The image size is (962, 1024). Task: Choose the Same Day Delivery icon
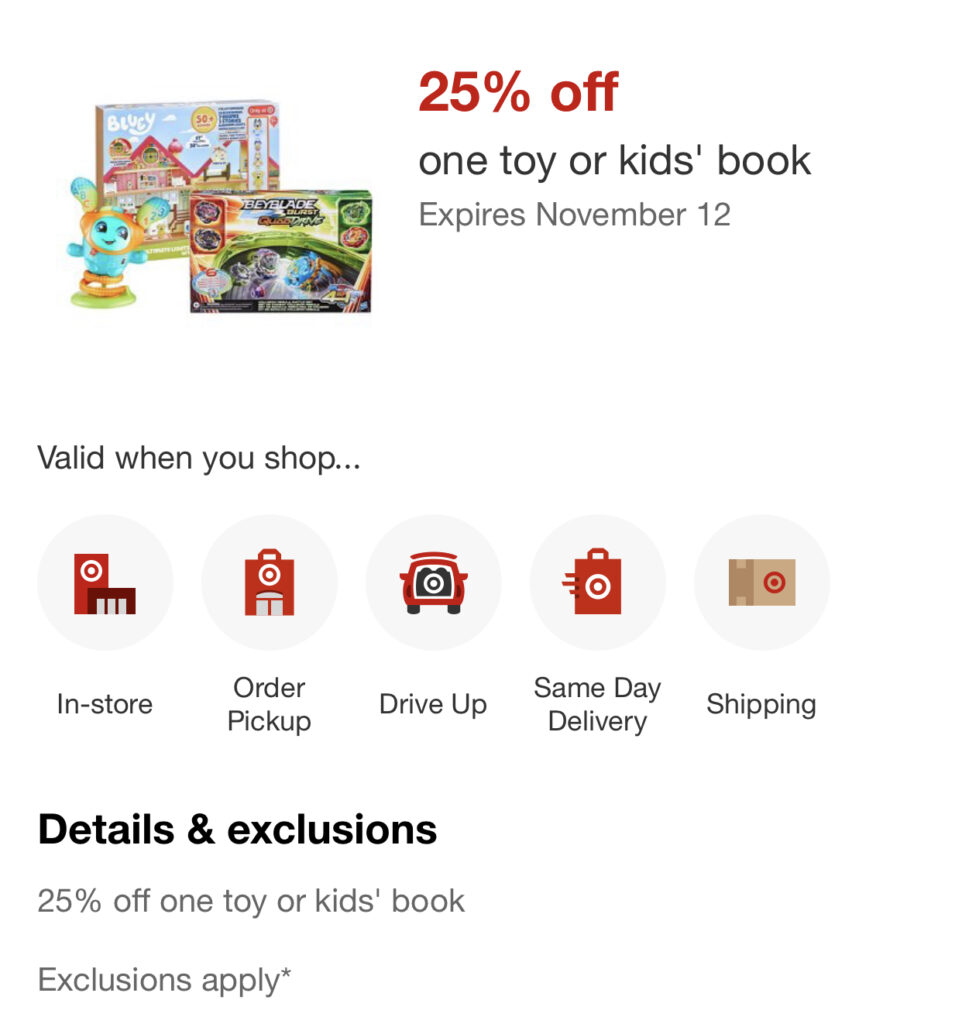(x=597, y=583)
